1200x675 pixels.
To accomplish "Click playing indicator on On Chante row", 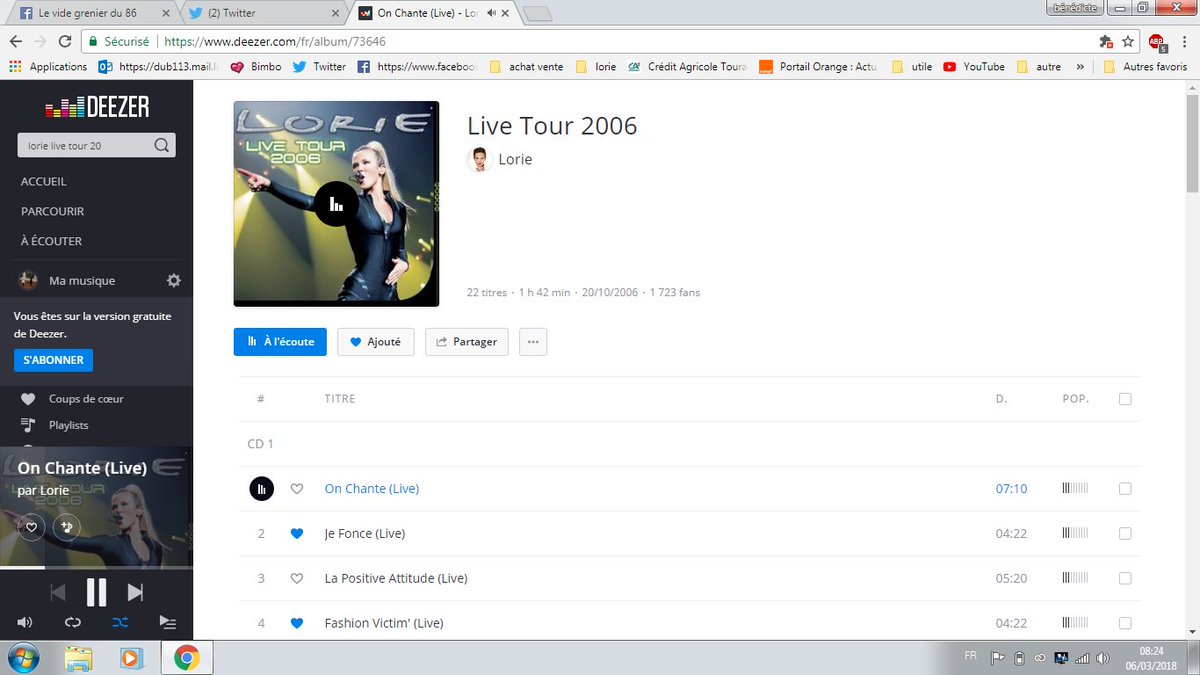I will [x=261, y=489].
